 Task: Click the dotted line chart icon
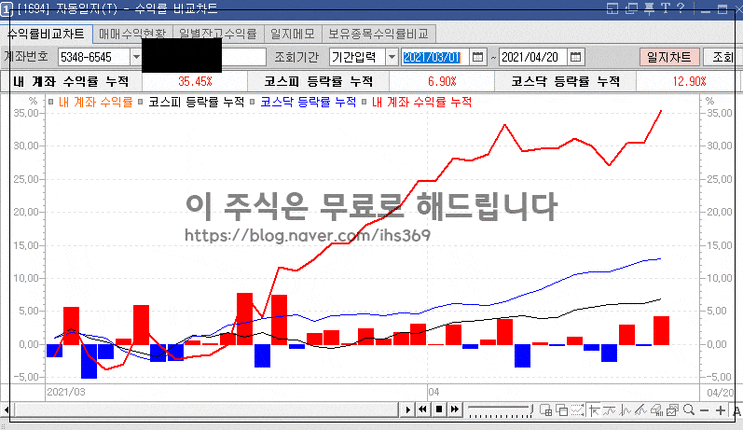pos(577,410)
